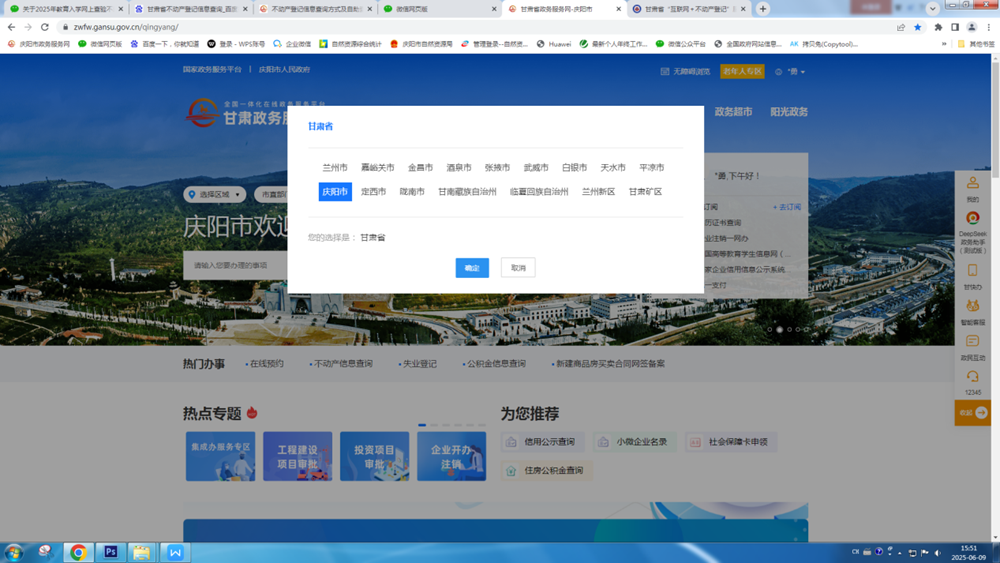The height and width of the screenshot is (563, 1000).
Task: Click 社会保障卡申领 recommended item
Action: [731, 442]
